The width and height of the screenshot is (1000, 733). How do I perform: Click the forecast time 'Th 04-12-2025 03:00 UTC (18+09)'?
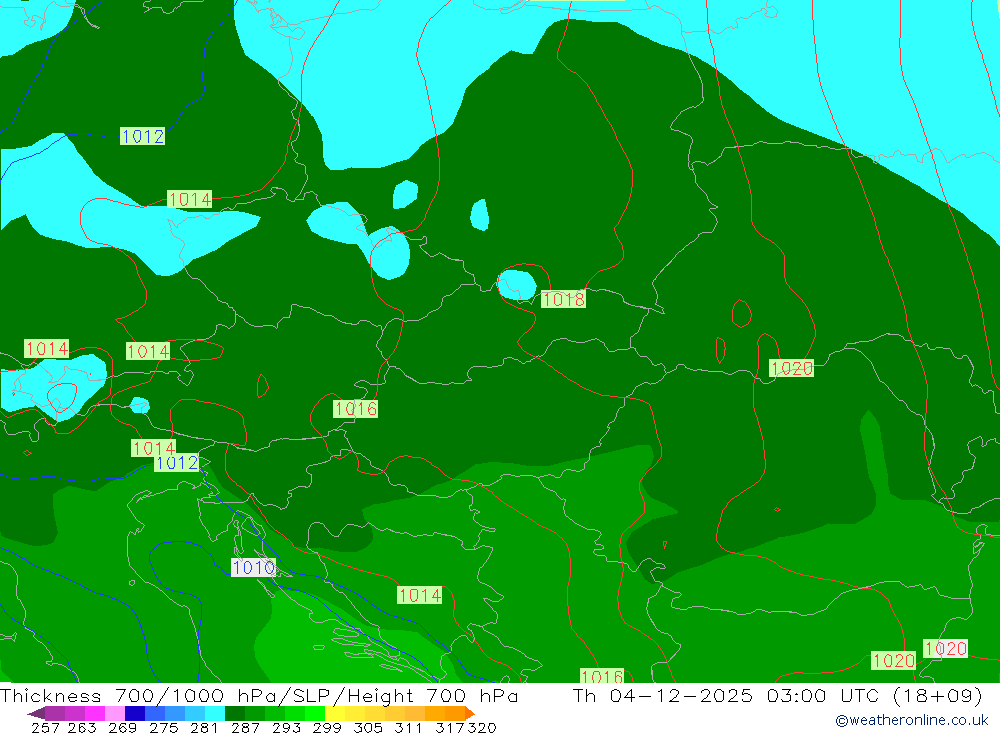coord(777,695)
